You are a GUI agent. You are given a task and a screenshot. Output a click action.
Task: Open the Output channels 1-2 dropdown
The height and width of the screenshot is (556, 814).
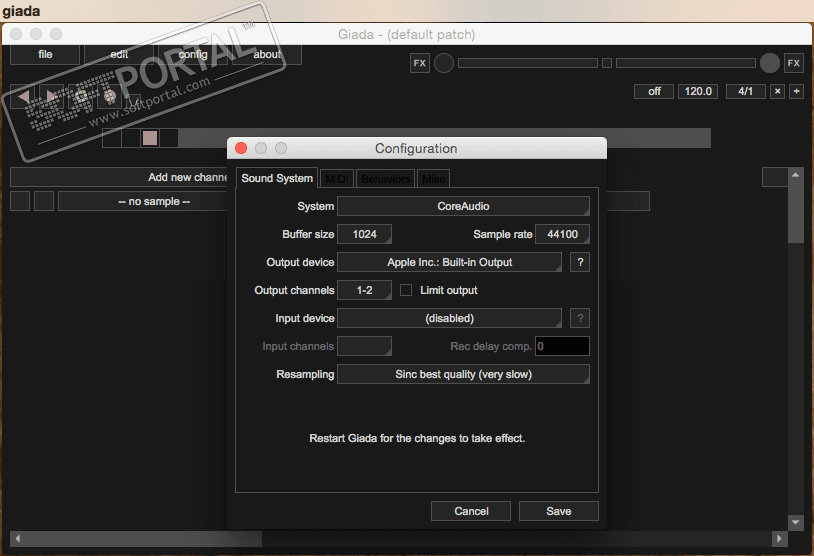click(x=364, y=290)
